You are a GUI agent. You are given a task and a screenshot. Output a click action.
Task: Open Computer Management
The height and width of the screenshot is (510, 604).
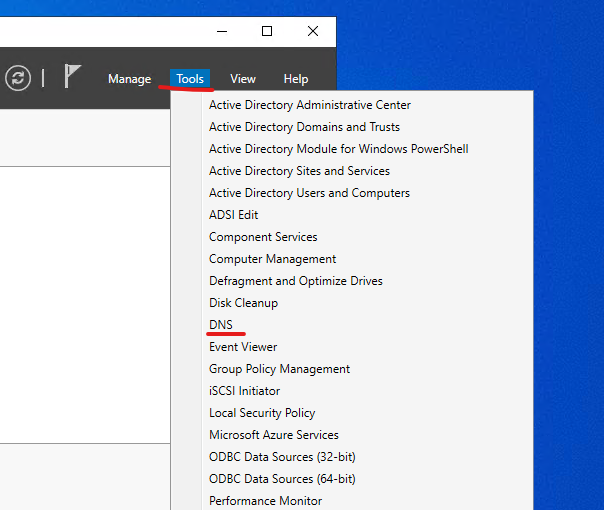(272, 259)
